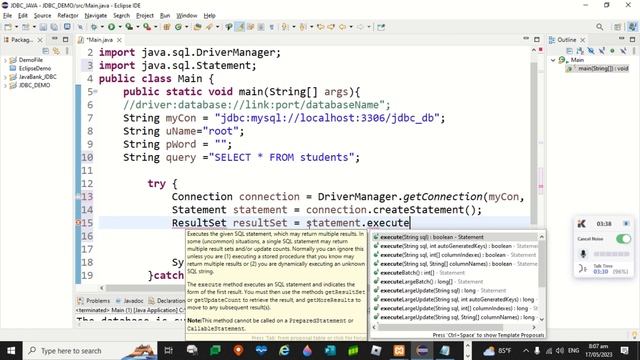
Task: Expand the JDBC_DEMO project
Action: point(5,85)
